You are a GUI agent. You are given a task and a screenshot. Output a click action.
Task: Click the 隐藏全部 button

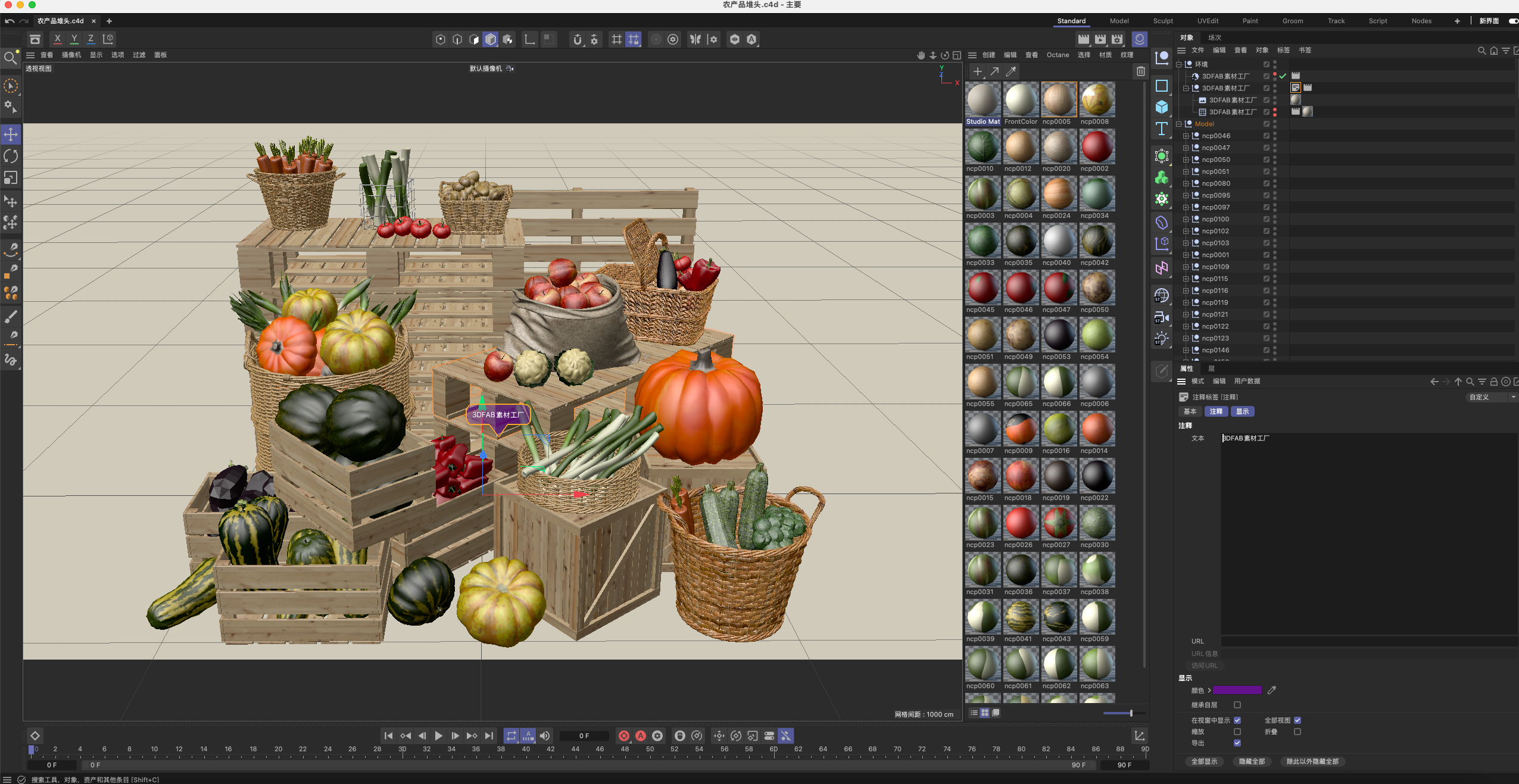(x=1252, y=761)
